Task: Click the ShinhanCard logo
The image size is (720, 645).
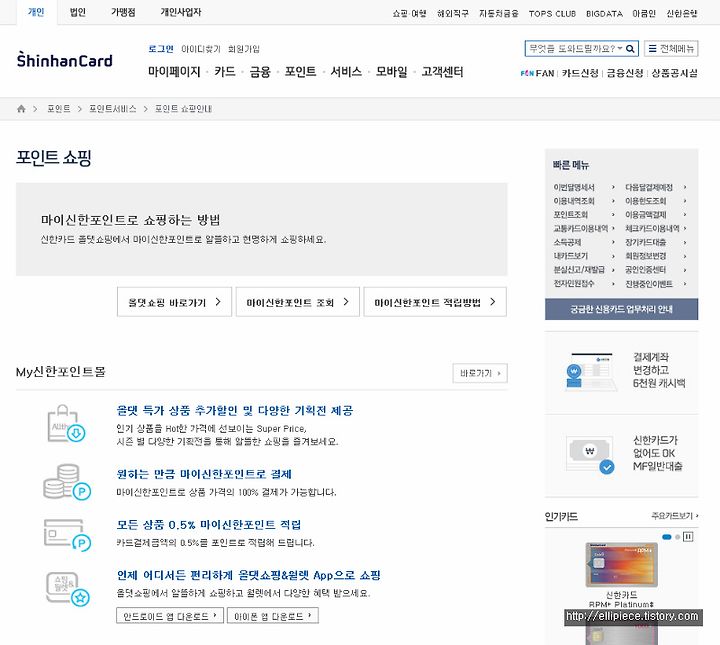Action: (64, 60)
